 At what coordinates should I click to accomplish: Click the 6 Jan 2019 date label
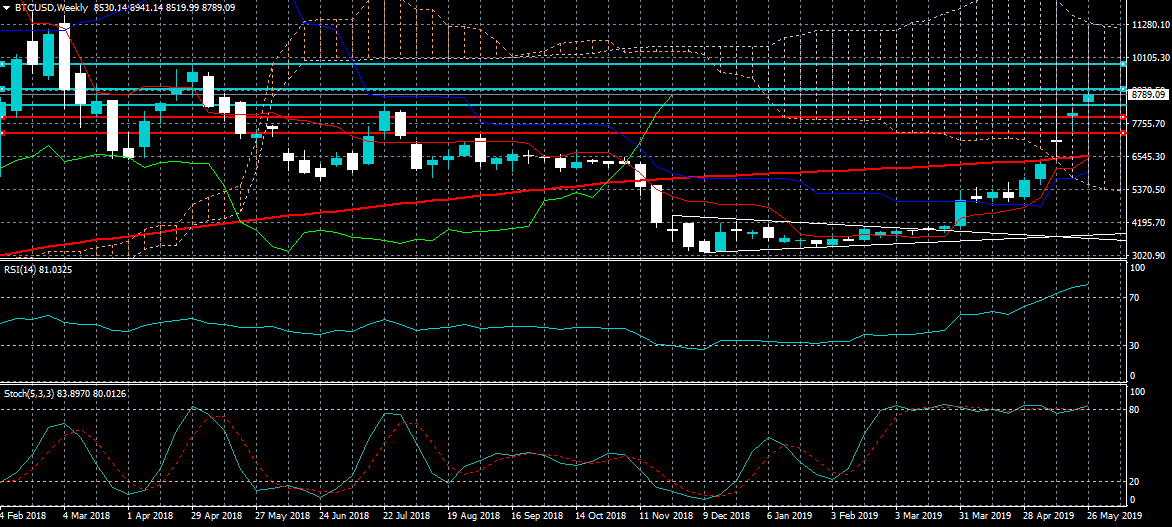pos(789,516)
